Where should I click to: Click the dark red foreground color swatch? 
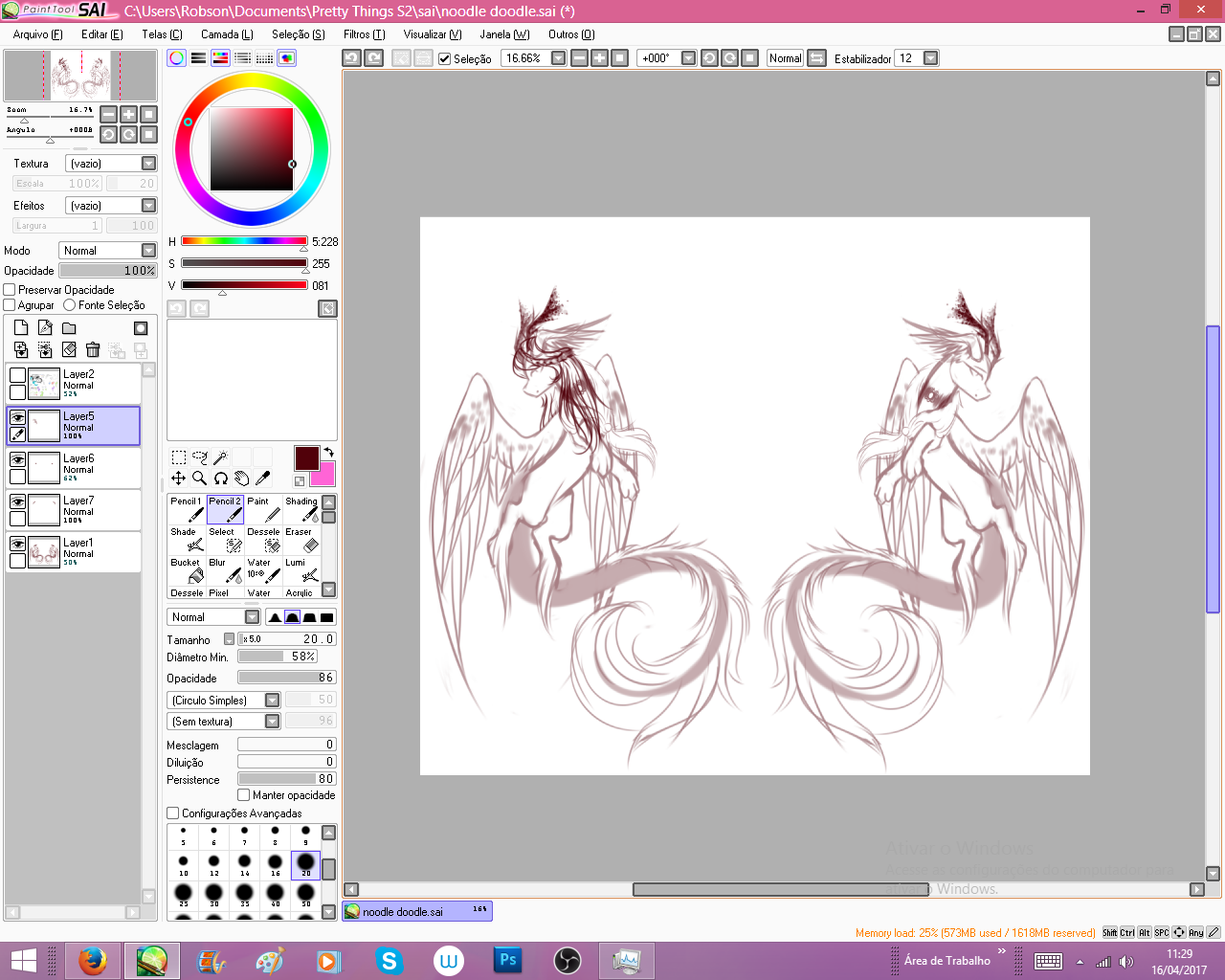pyautogui.click(x=306, y=458)
